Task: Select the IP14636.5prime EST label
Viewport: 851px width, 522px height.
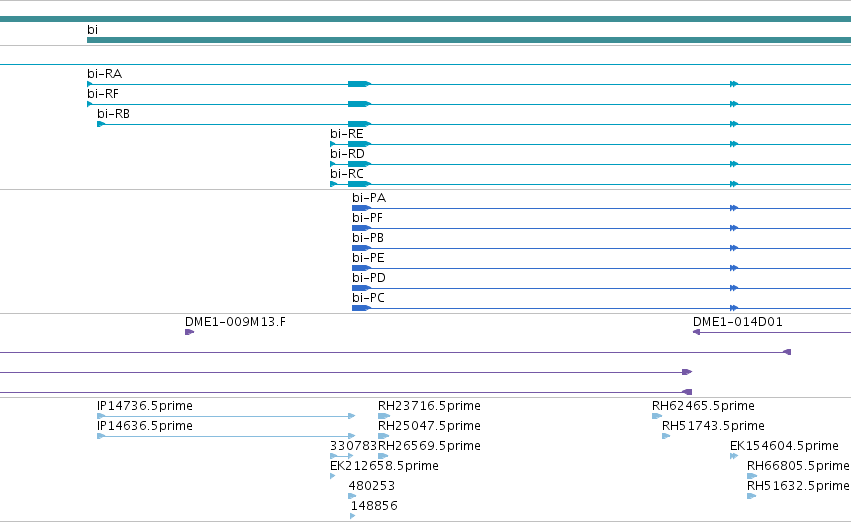Action: pyautogui.click(x=144, y=426)
